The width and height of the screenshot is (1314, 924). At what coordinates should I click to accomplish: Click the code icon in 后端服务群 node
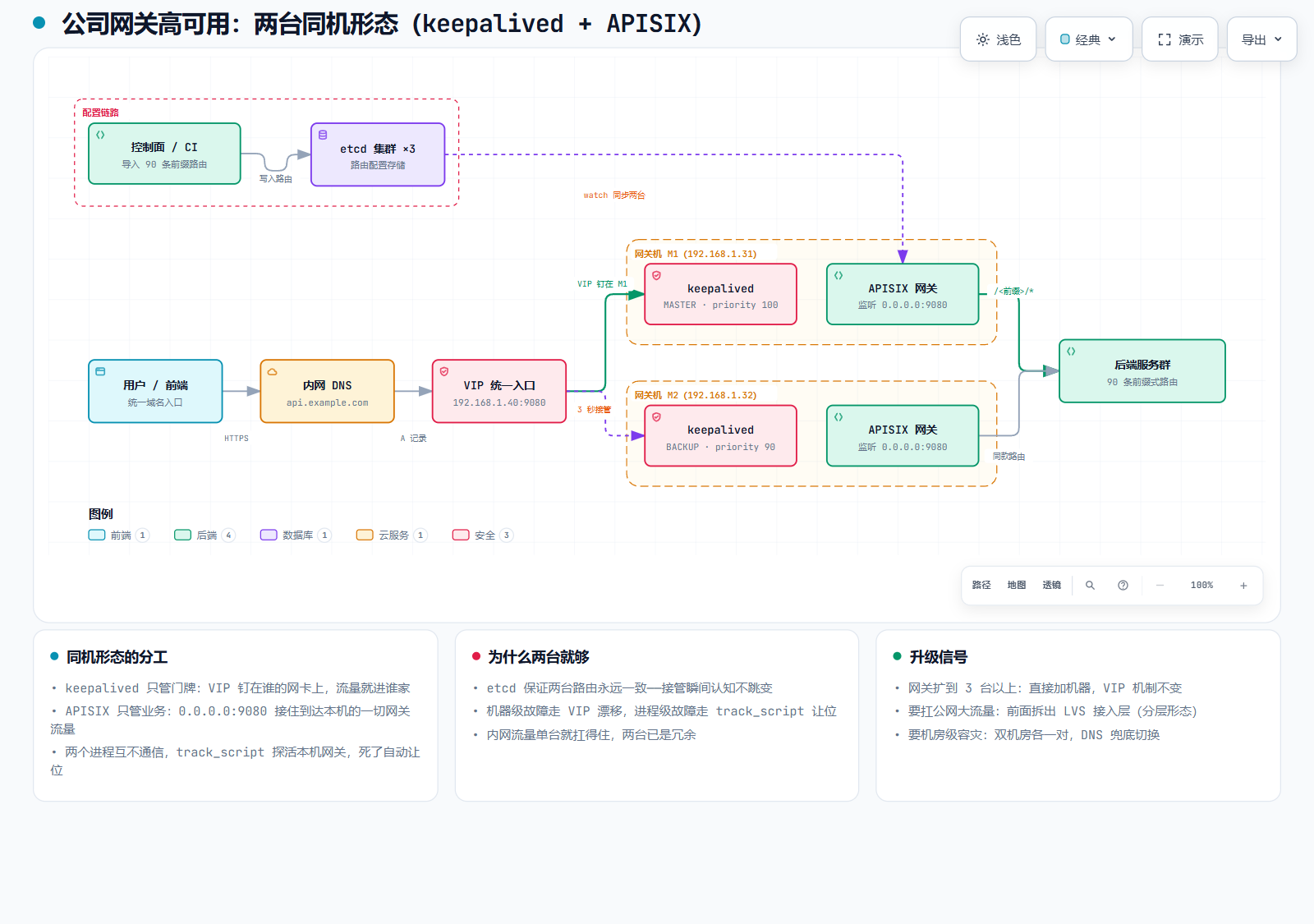click(1071, 352)
